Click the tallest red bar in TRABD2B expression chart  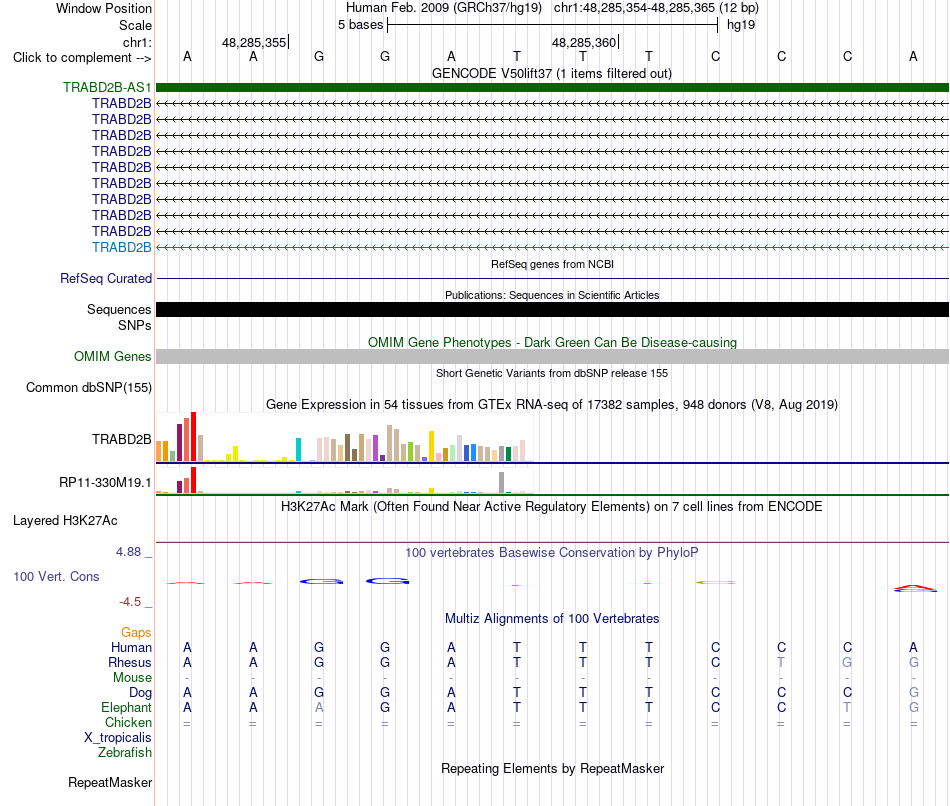click(193, 437)
